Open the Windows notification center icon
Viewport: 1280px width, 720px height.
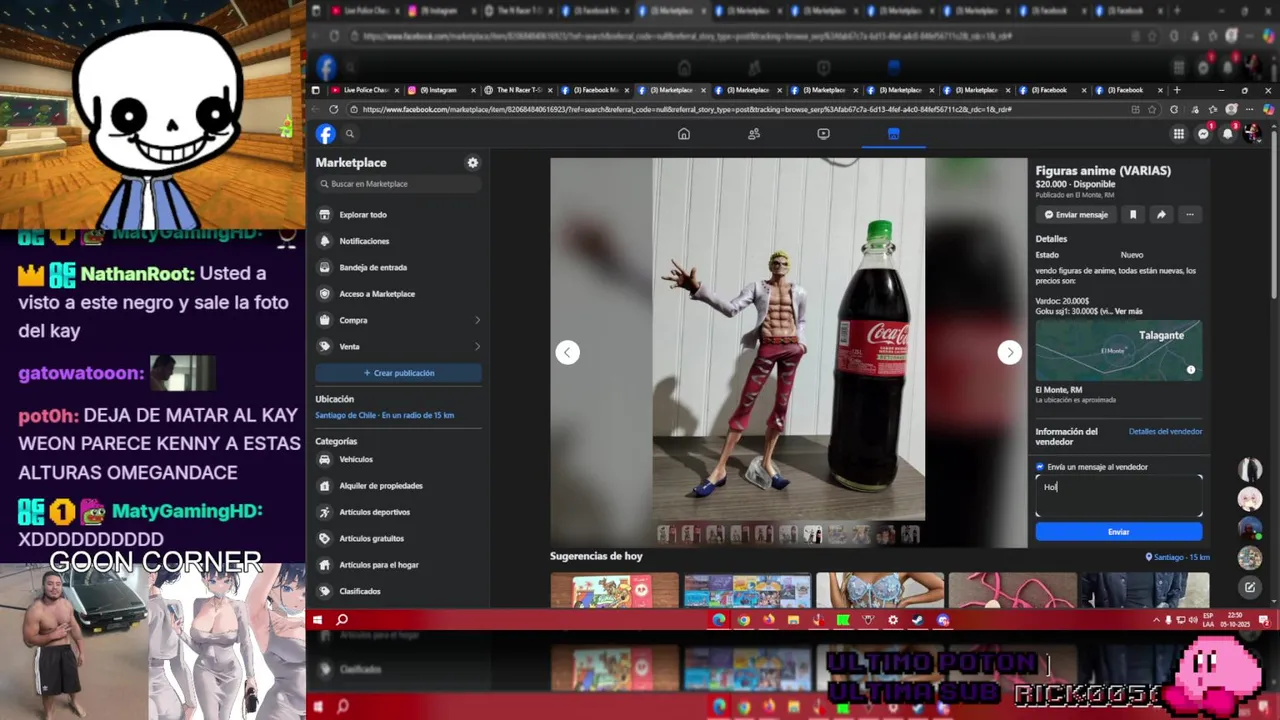pos(1266,620)
